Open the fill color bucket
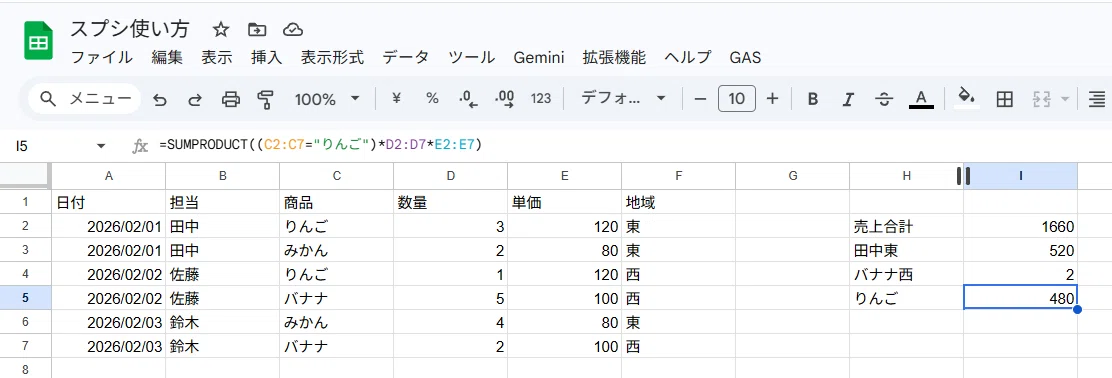The image size is (1112, 378). coord(967,98)
